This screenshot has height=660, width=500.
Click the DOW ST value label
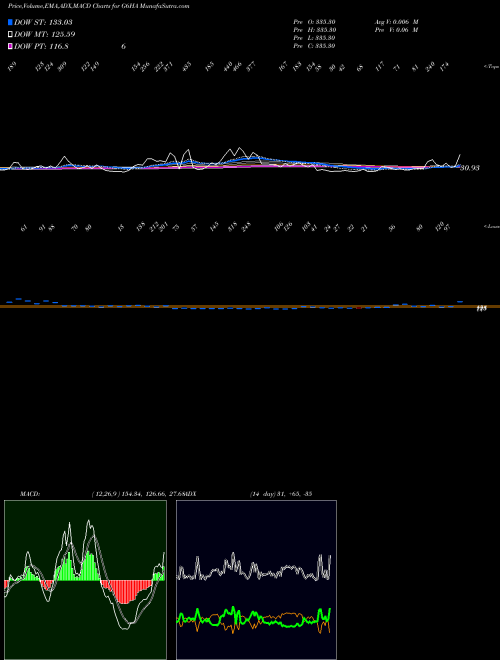point(43,22)
